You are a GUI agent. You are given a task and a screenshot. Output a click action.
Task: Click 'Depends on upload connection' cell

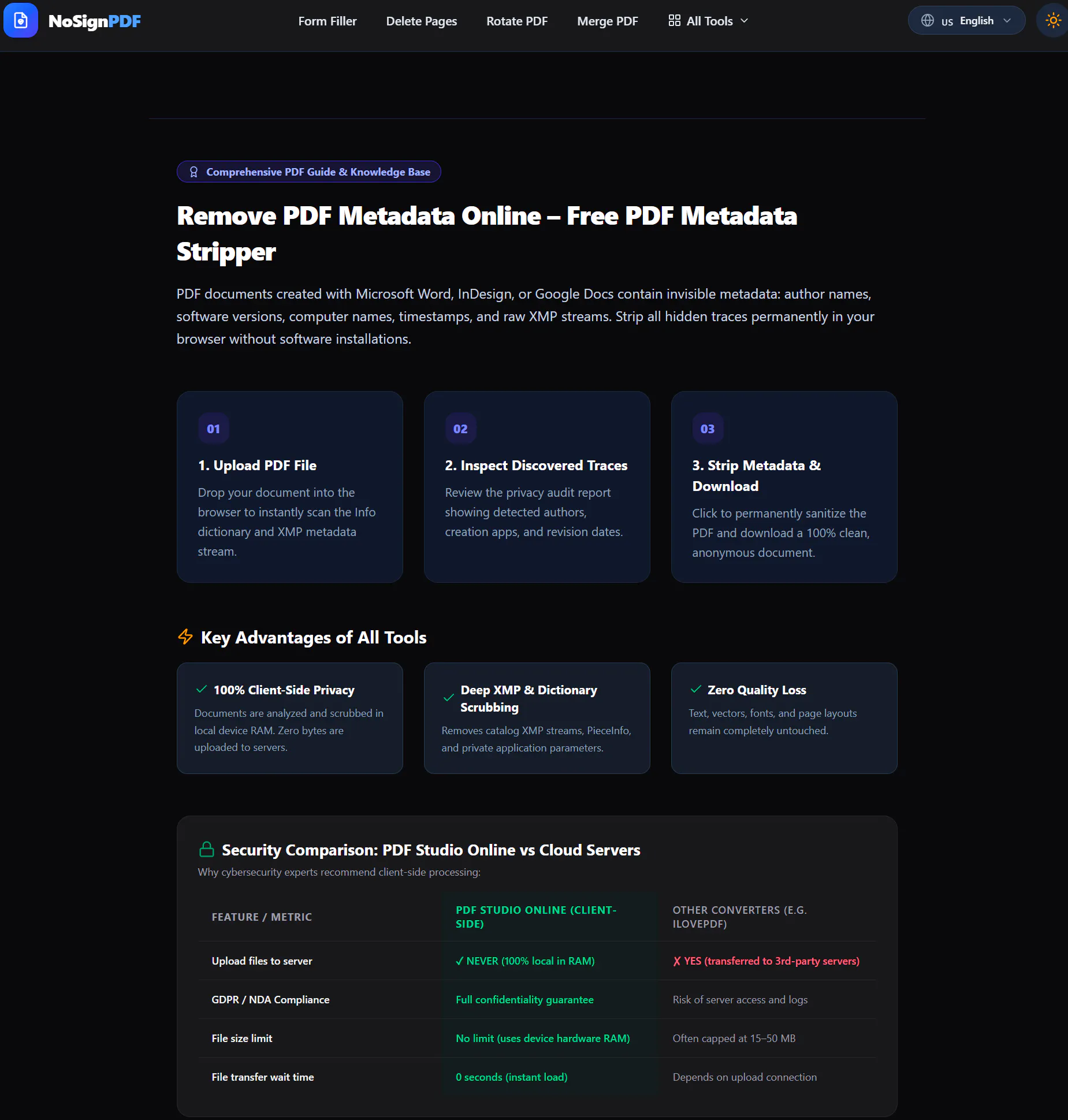click(745, 1077)
